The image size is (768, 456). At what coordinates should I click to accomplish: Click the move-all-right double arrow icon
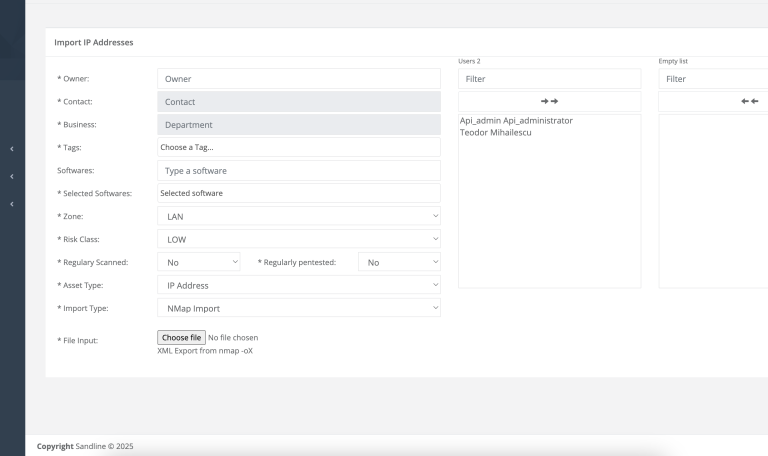[x=549, y=101]
